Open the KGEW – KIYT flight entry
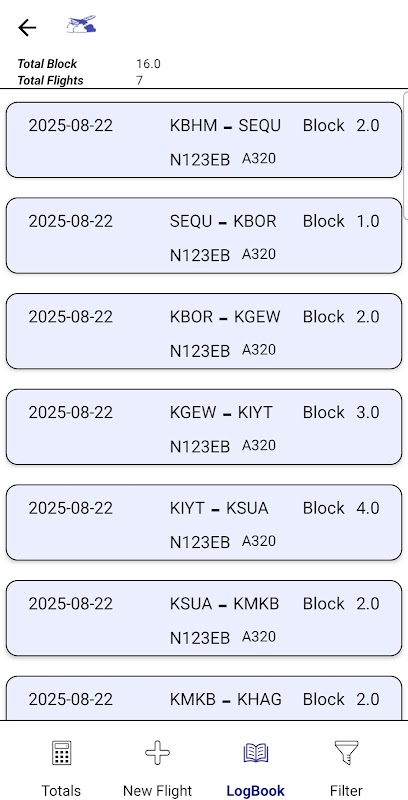Image resolution: width=408 pixels, height=800 pixels. tap(204, 427)
